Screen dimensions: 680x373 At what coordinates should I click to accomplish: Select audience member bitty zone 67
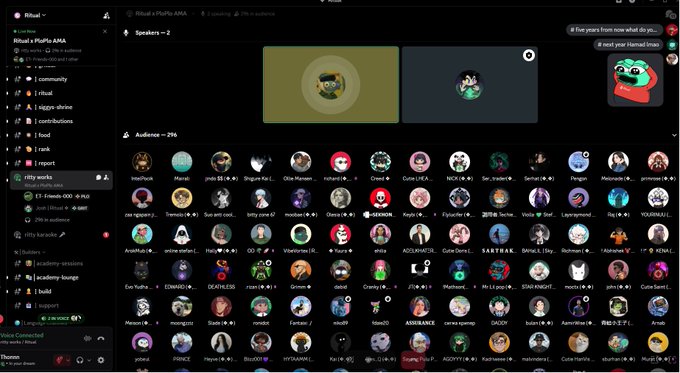tap(261, 203)
